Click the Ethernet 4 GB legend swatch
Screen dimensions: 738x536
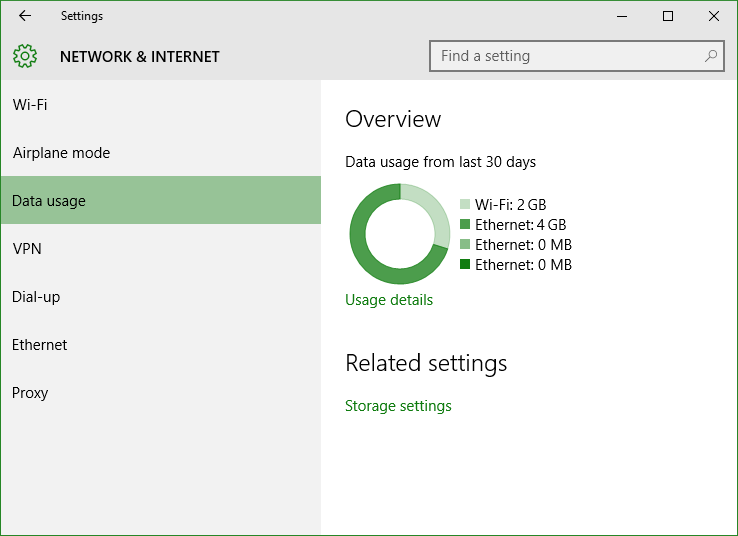(x=465, y=224)
